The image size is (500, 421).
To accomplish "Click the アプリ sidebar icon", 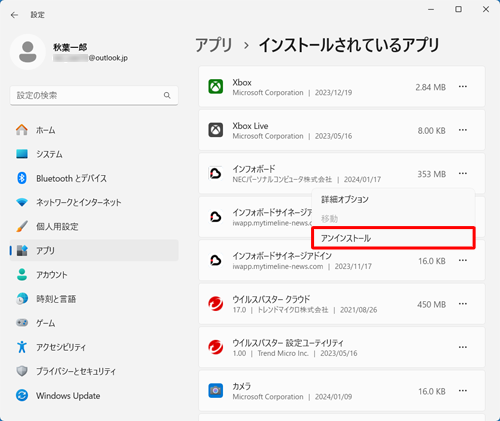I will click(22, 250).
